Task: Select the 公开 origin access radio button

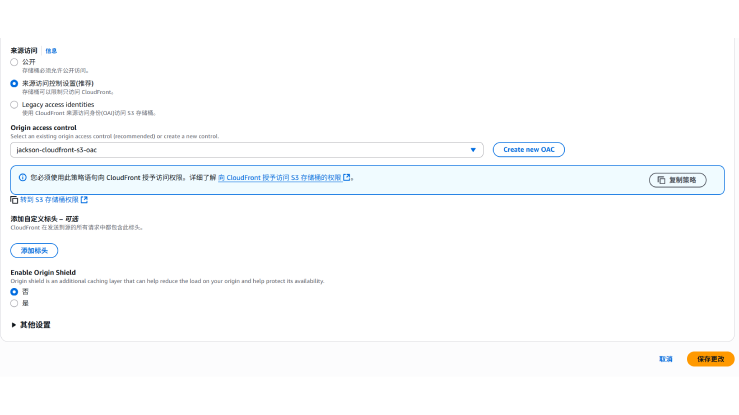Action: point(14,62)
